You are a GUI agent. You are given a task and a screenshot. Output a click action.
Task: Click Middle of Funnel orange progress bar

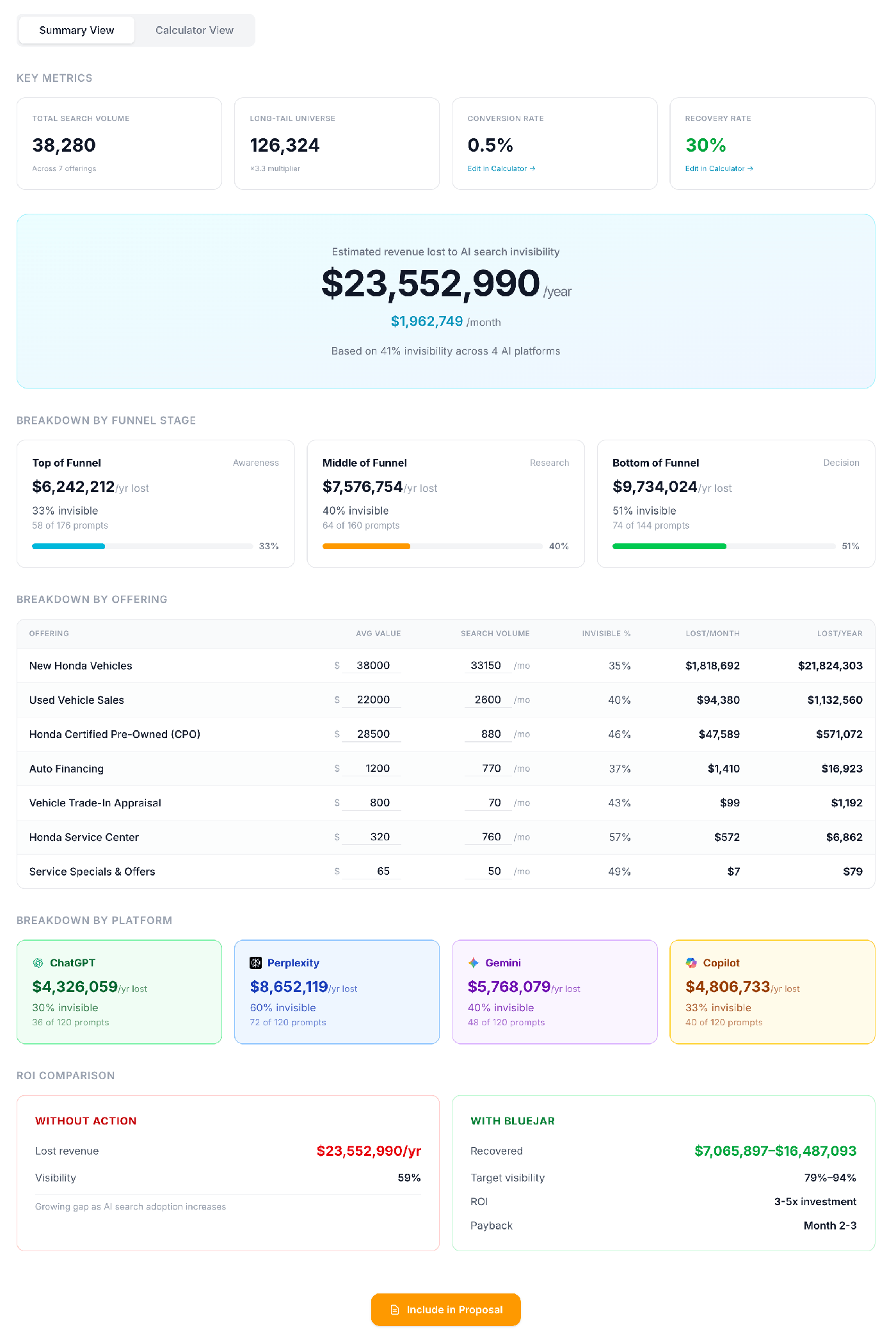pos(366,546)
